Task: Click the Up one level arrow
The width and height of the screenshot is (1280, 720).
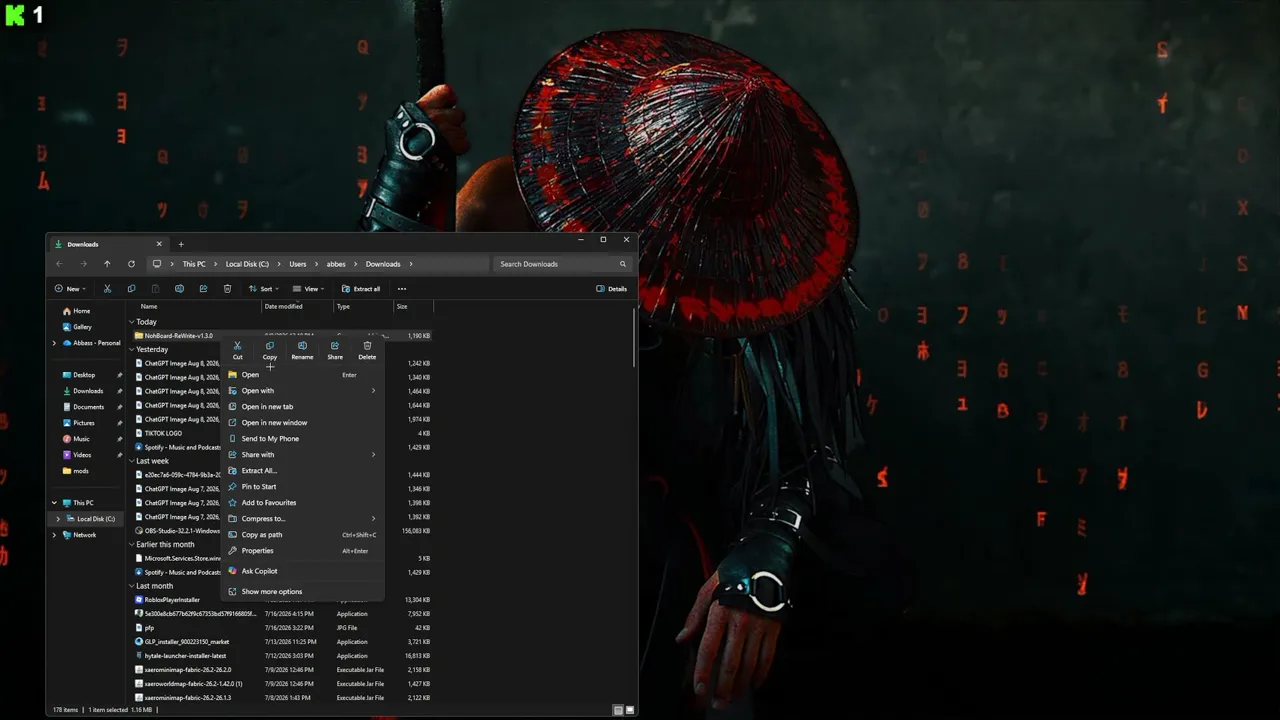Action: pos(107,264)
